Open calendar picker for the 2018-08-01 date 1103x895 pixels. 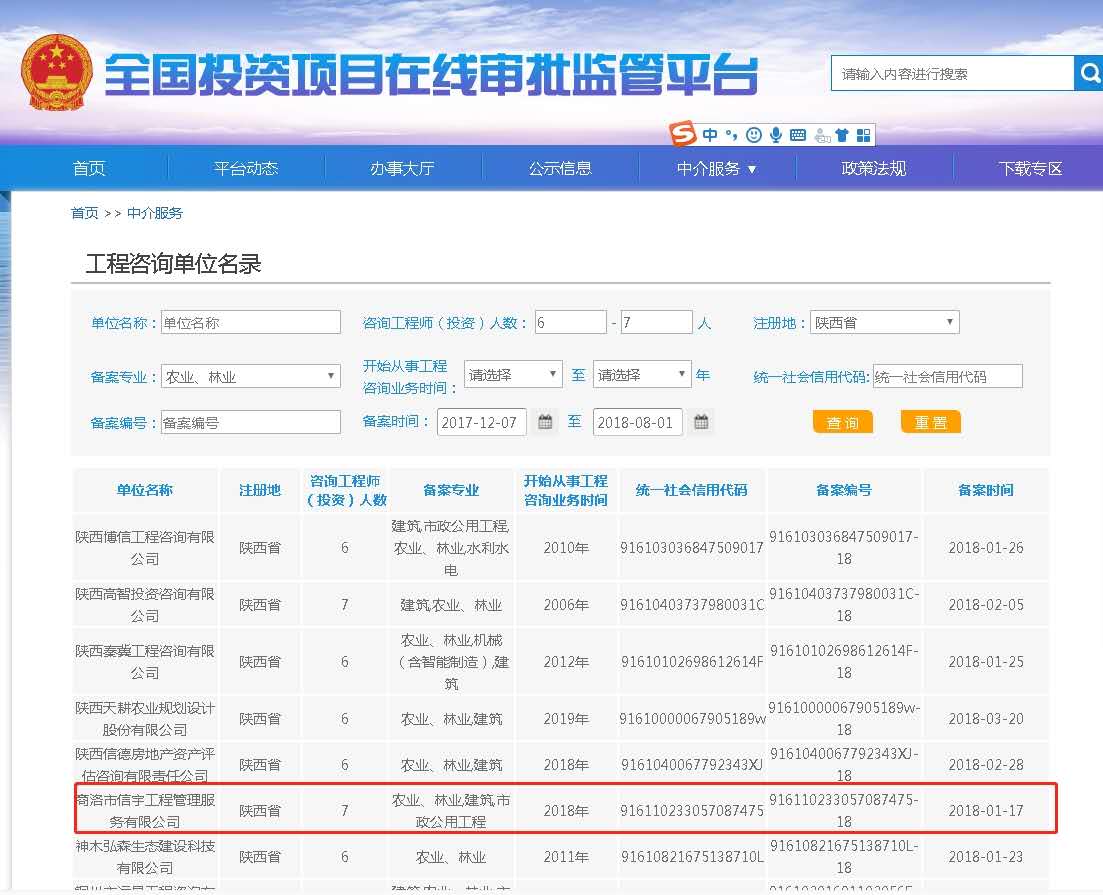tap(701, 422)
